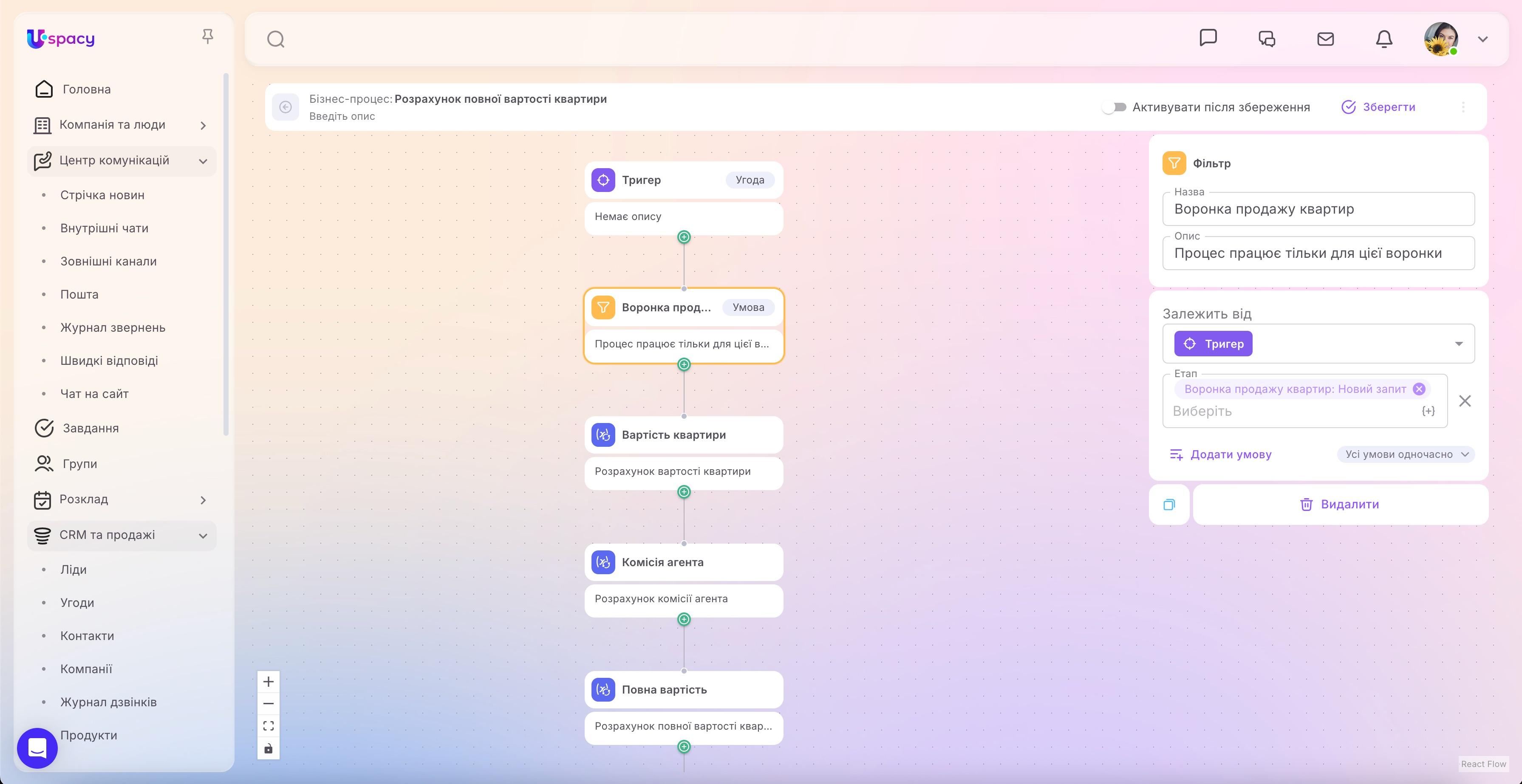Select the Комісія агента node icon
Viewport: 1522px width, 784px height.
point(603,562)
